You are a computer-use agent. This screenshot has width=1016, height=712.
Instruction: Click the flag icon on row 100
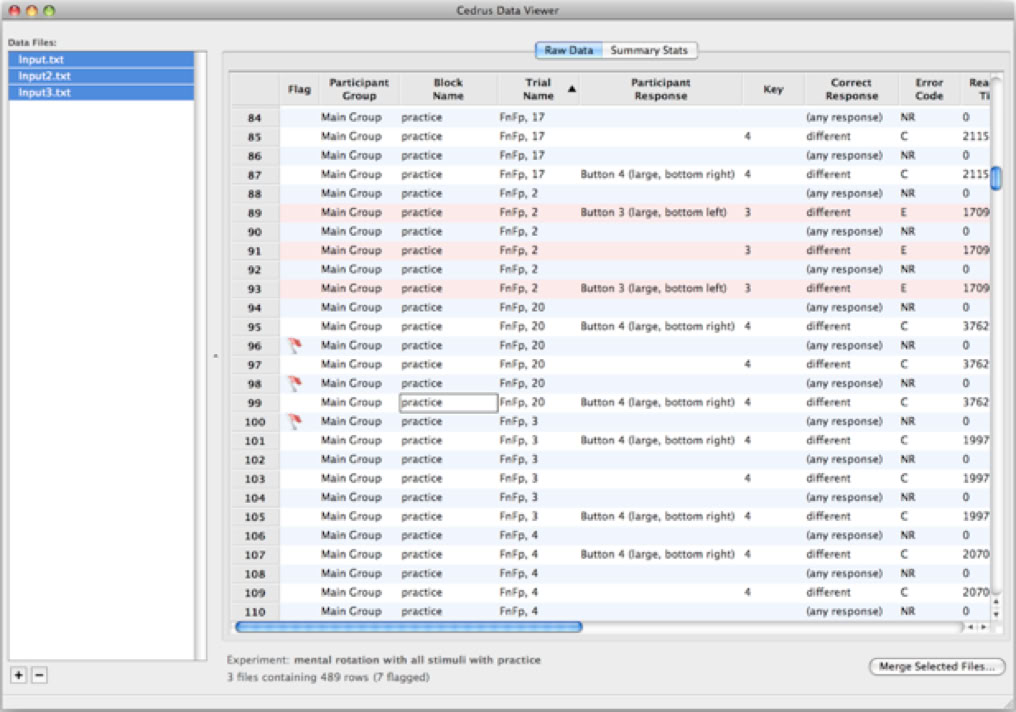[x=295, y=421]
